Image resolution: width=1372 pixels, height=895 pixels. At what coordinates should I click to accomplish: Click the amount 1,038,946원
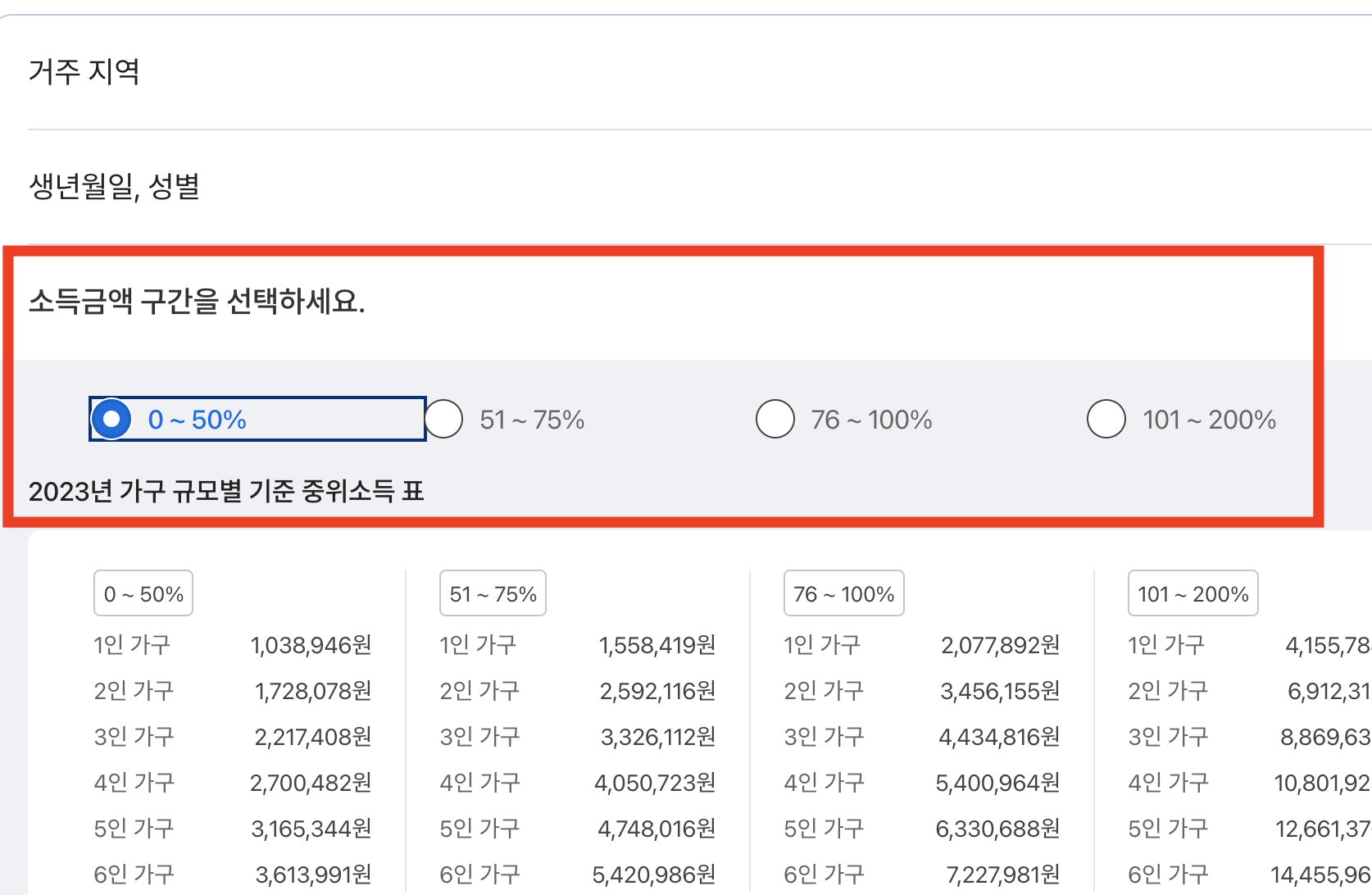pyautogui.click(x=311, y=645)
